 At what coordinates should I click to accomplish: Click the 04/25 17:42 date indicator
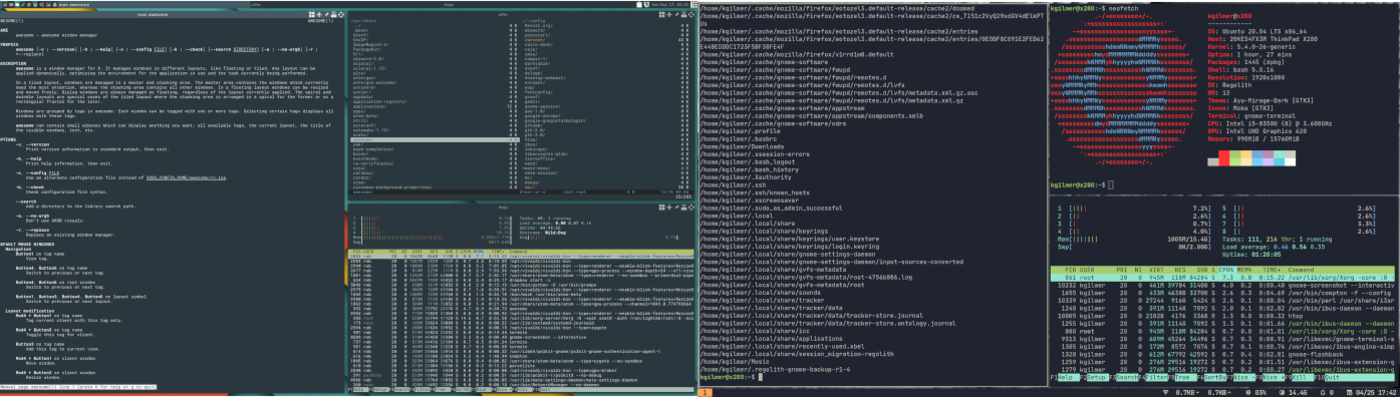coord(1371,391)
